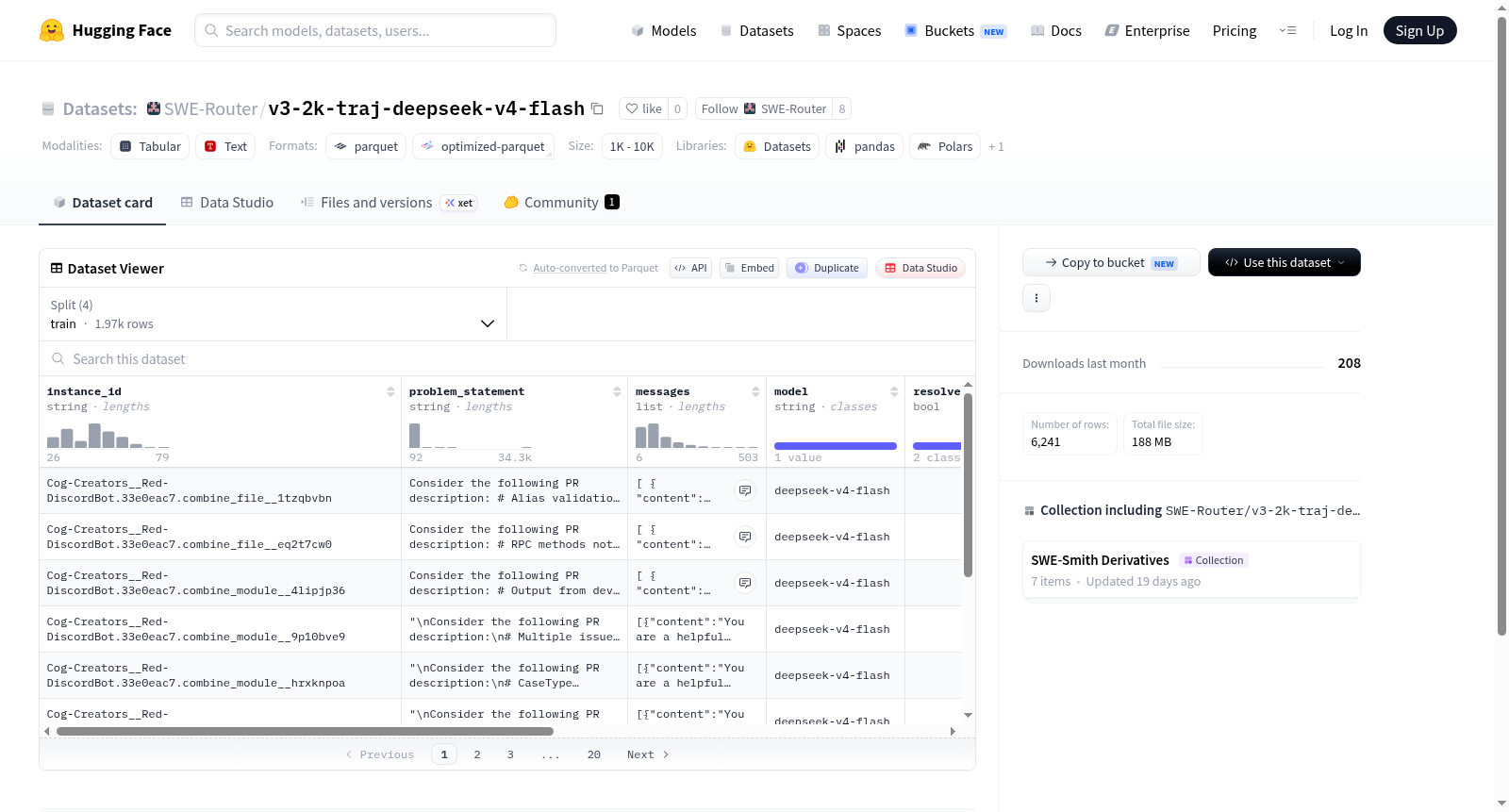1509x812 pixels.
Task: Select the 1K - 10K size tag
Action: (632, 146)
